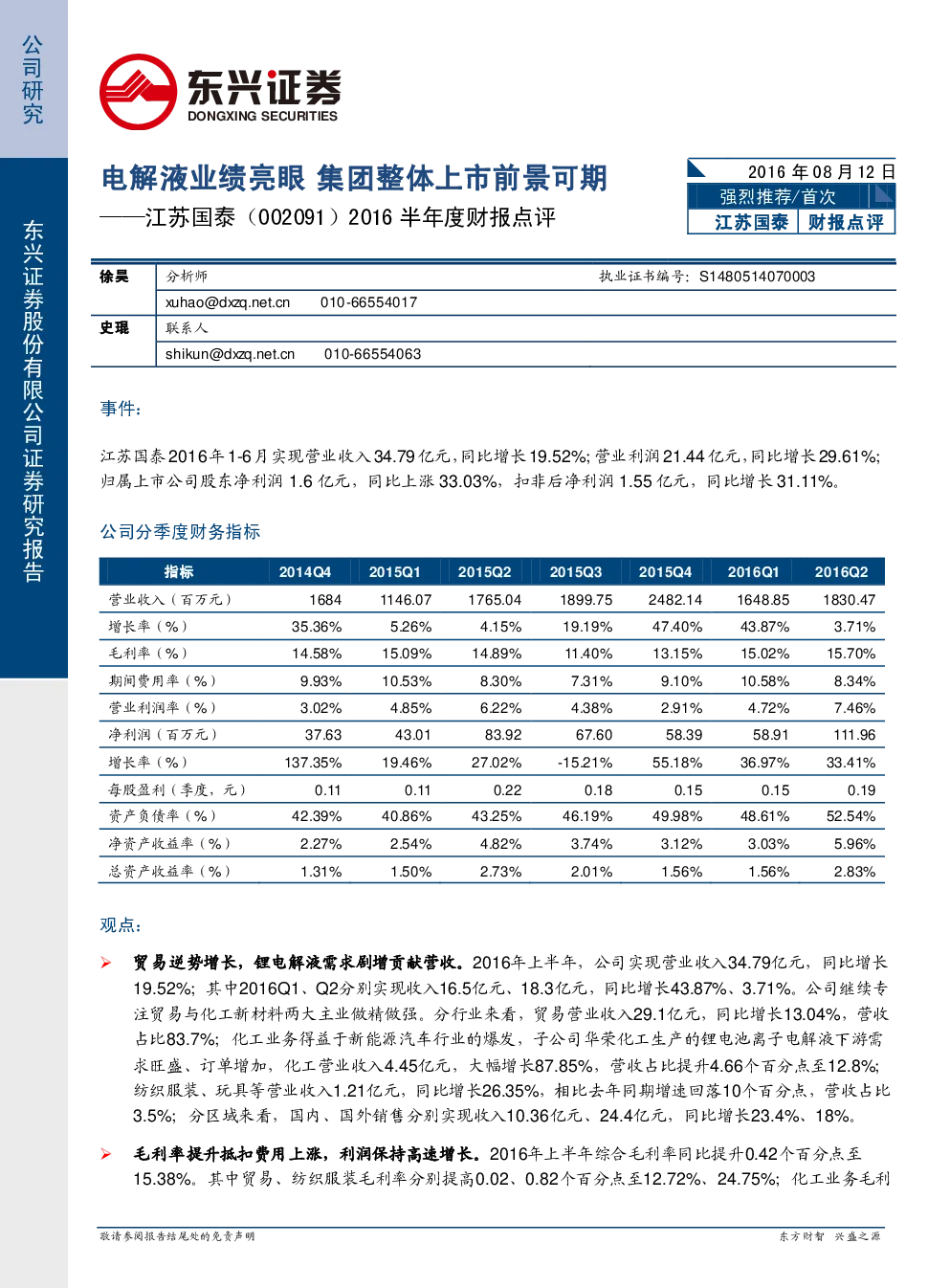The image size is (950, 1288).
Task: Click red arrow bullet before 贸易逆势增长
Action: click(x=106, y=963)
